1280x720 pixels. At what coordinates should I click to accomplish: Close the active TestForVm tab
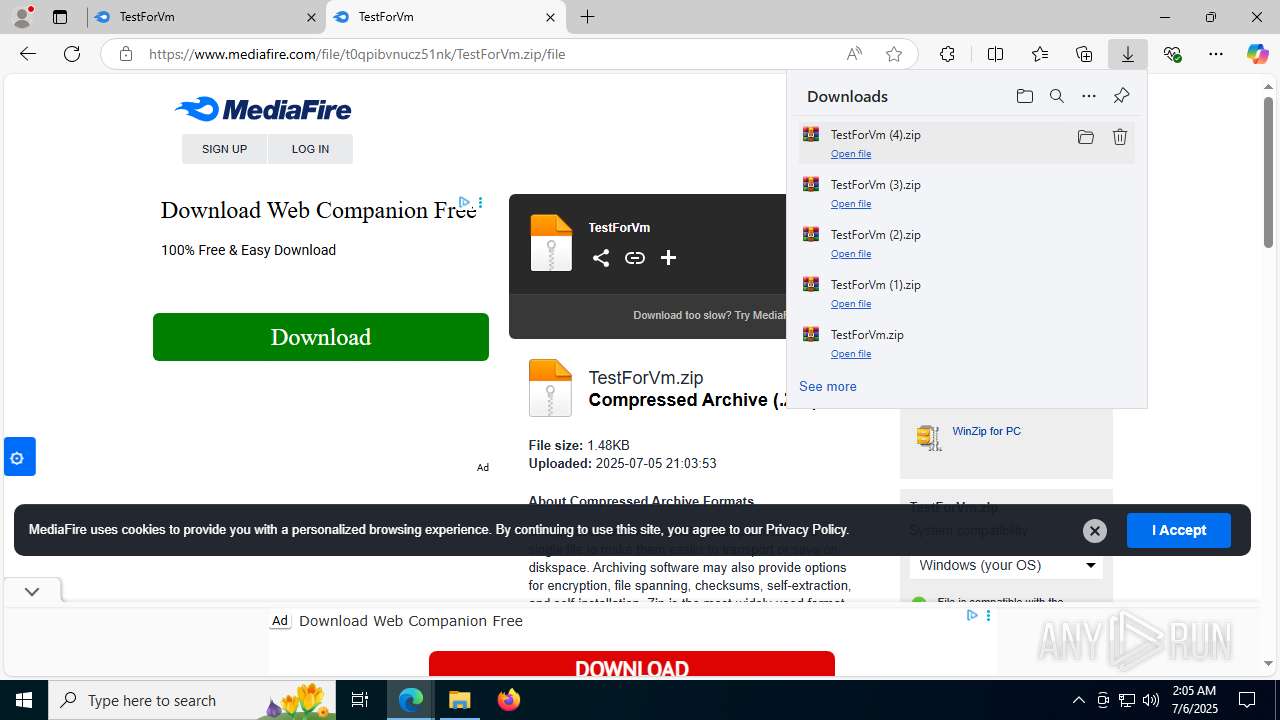tap(550, 17)
